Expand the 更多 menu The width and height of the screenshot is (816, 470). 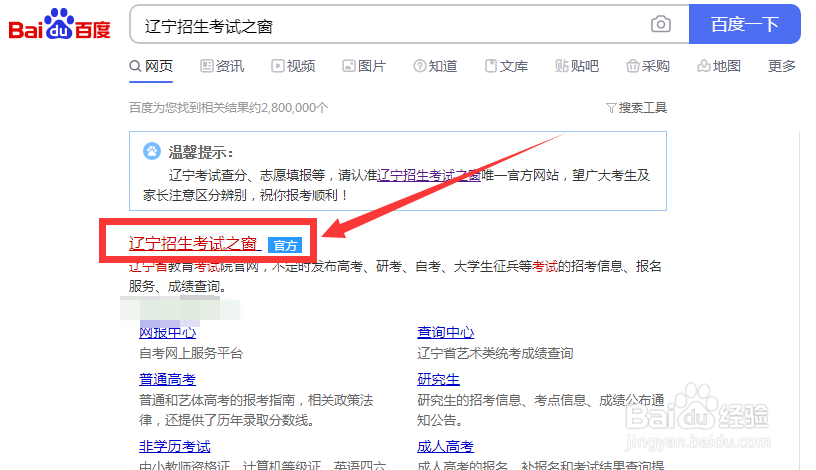782,66
